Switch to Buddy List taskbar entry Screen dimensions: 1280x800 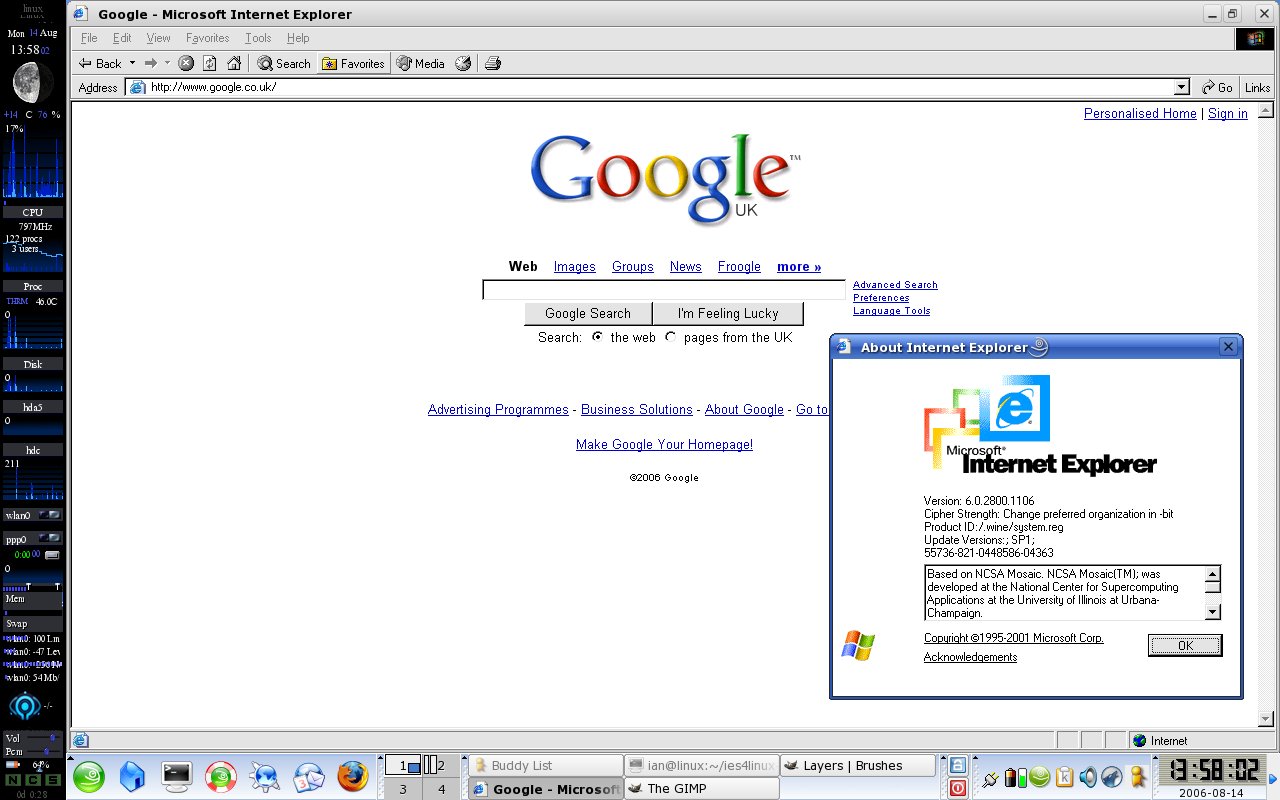pos(545,766)
